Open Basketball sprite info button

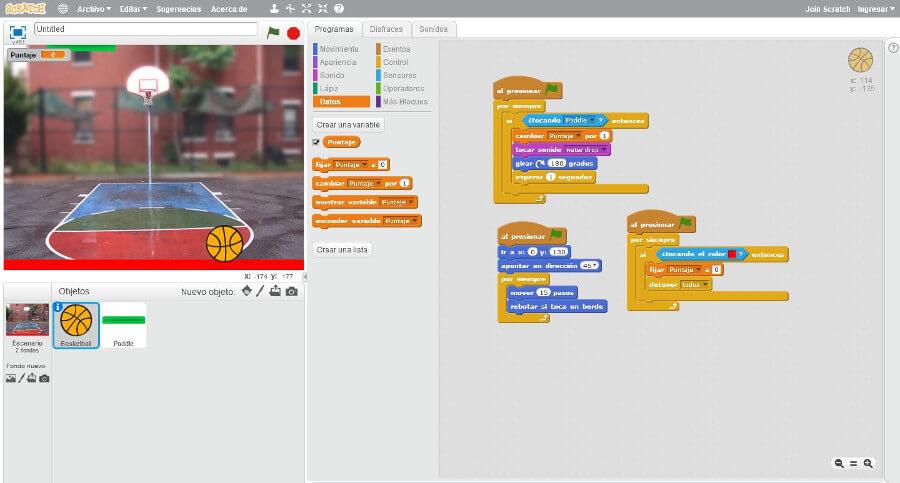(58, 307)
